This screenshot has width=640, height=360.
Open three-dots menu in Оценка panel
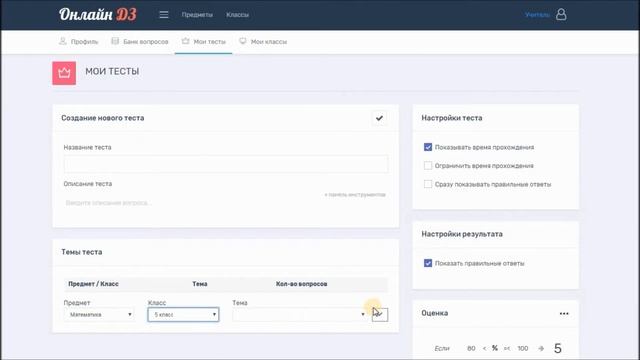pos(564,313)
